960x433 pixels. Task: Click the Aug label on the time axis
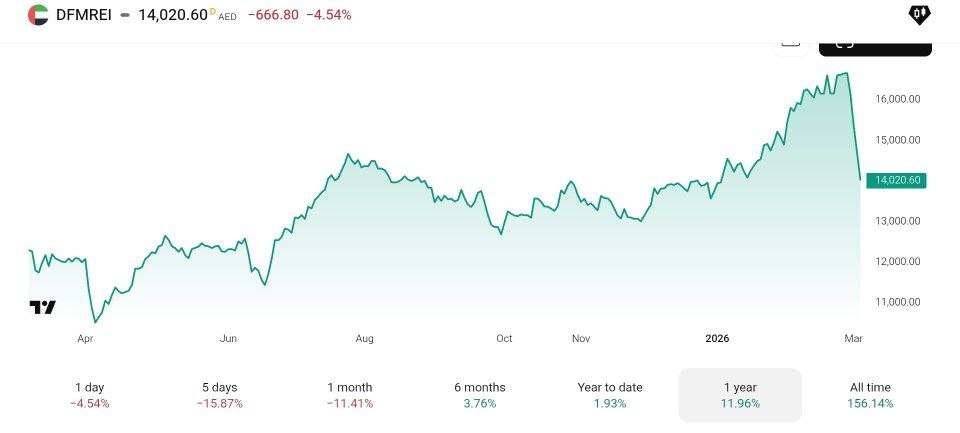tap(364, 338)
